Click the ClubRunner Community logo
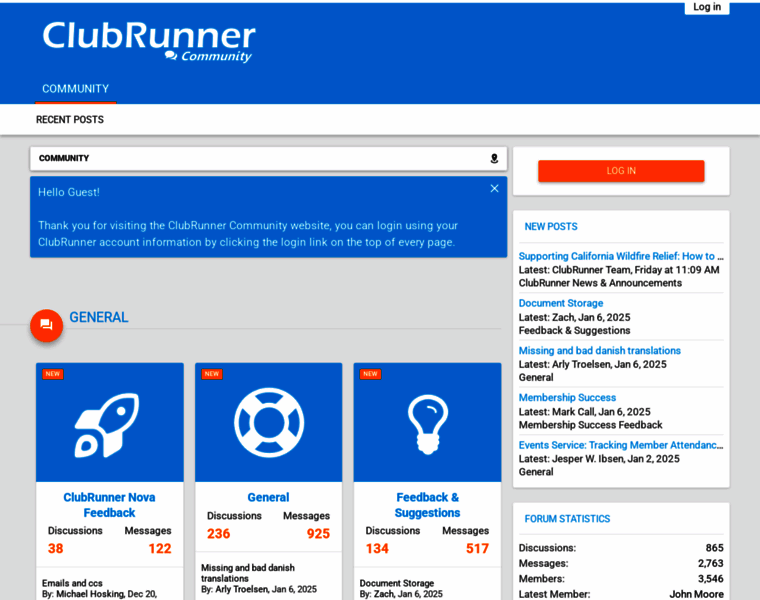 coord(149,42)
